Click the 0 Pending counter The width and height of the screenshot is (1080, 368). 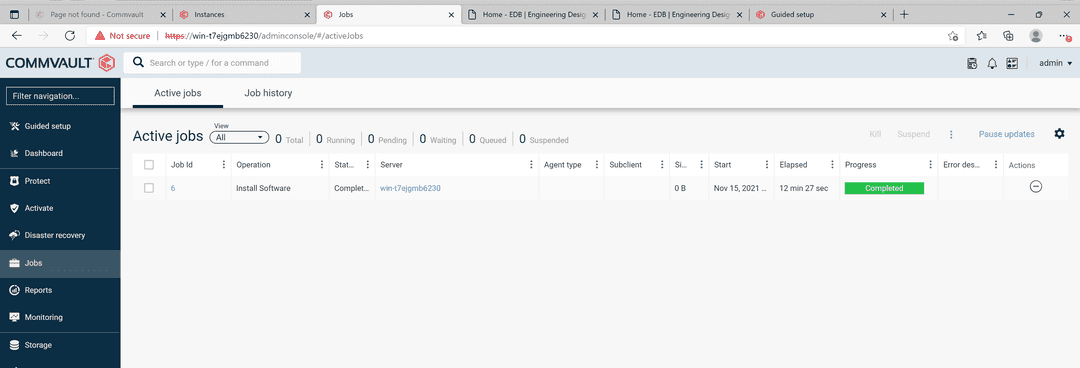pyautogui.click(x=387, y=139)
